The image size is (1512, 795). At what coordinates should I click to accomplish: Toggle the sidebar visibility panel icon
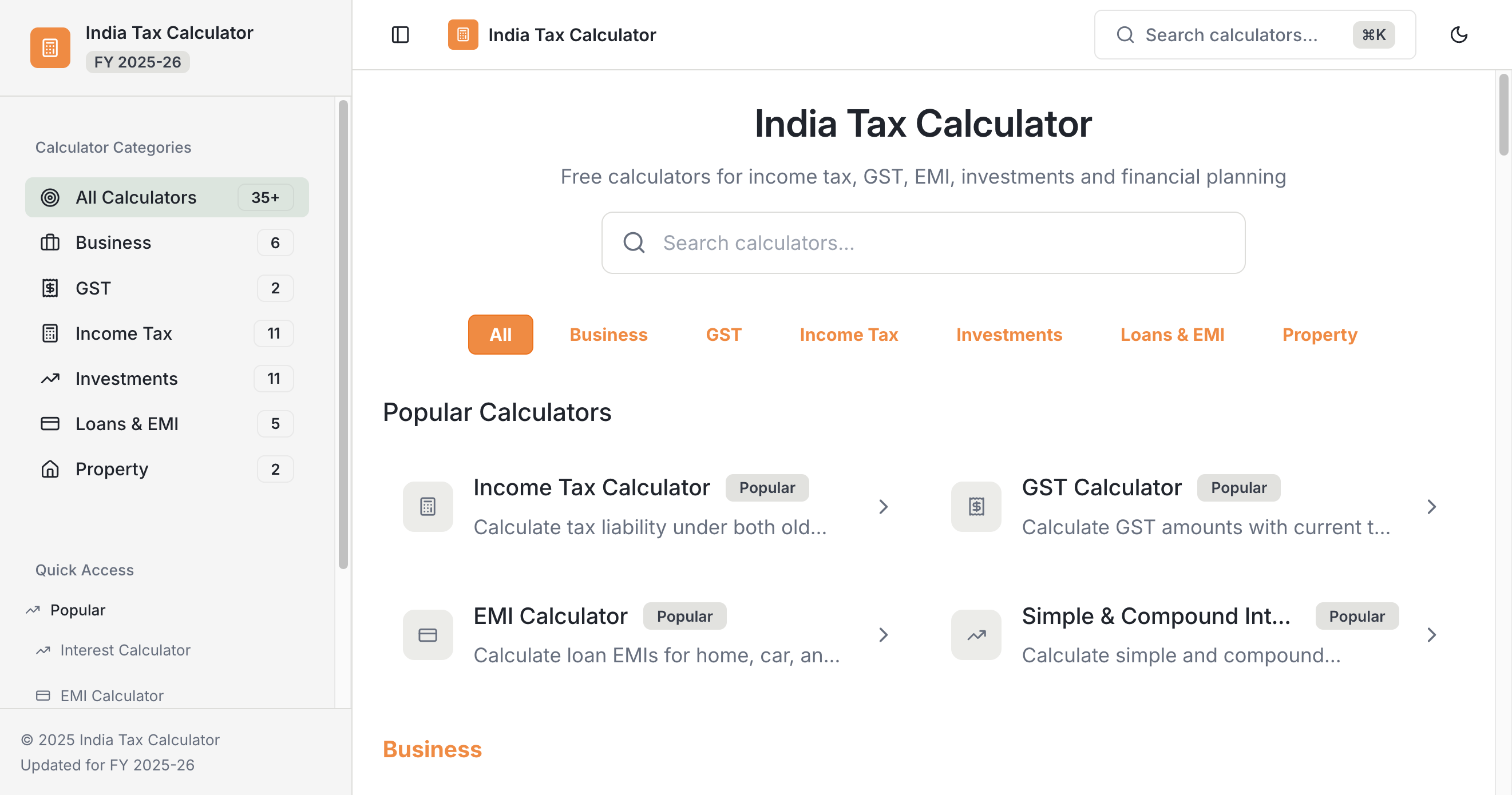[401, 35]
